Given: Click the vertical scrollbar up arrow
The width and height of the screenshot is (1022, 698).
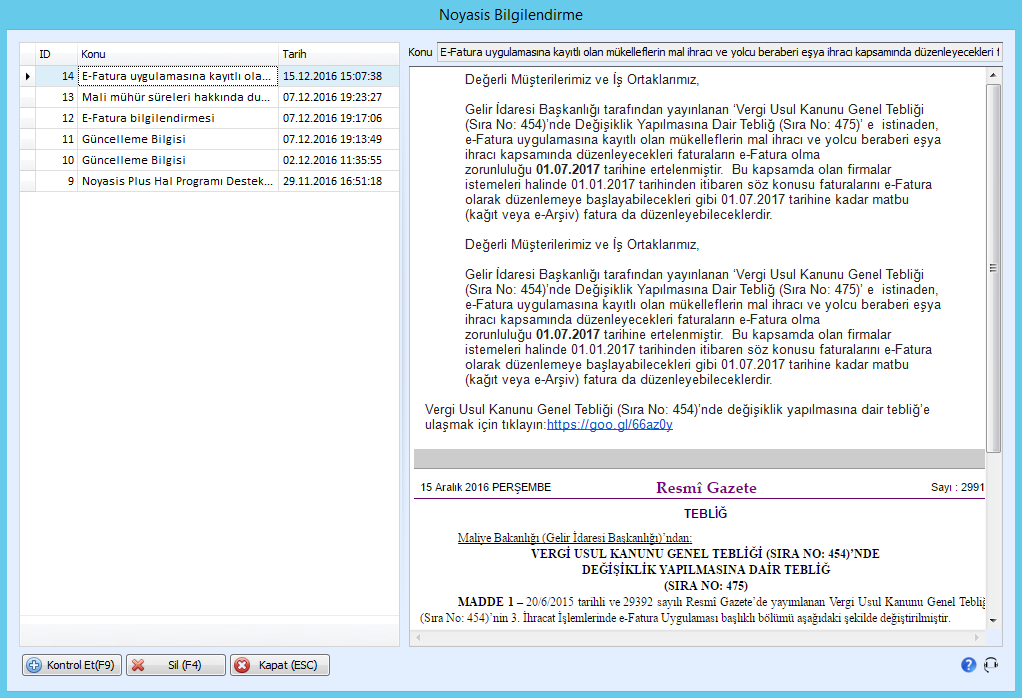Looking at the screenshot, I should coord(993,76).
